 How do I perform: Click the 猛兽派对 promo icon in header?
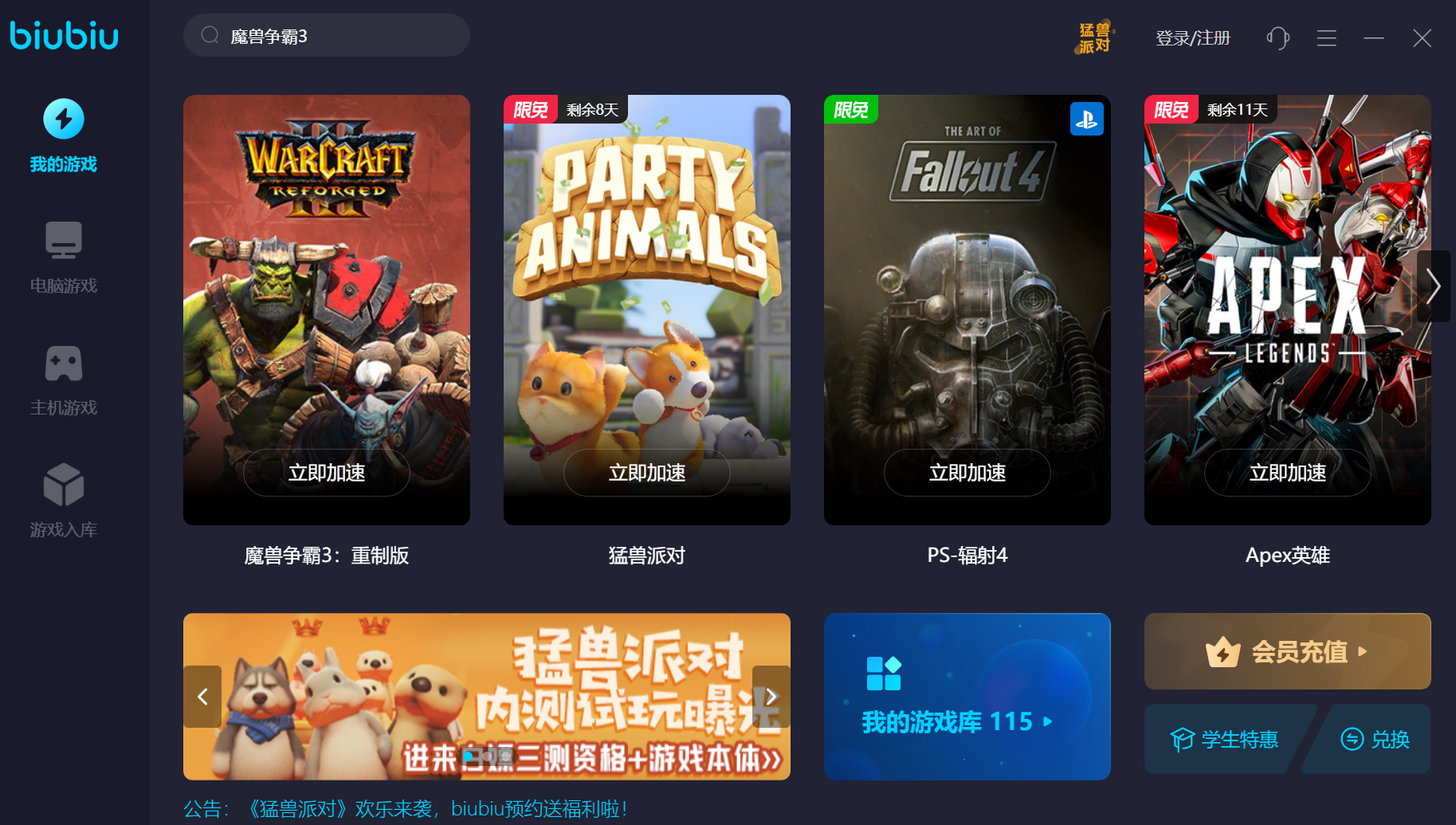[1094, 37]
